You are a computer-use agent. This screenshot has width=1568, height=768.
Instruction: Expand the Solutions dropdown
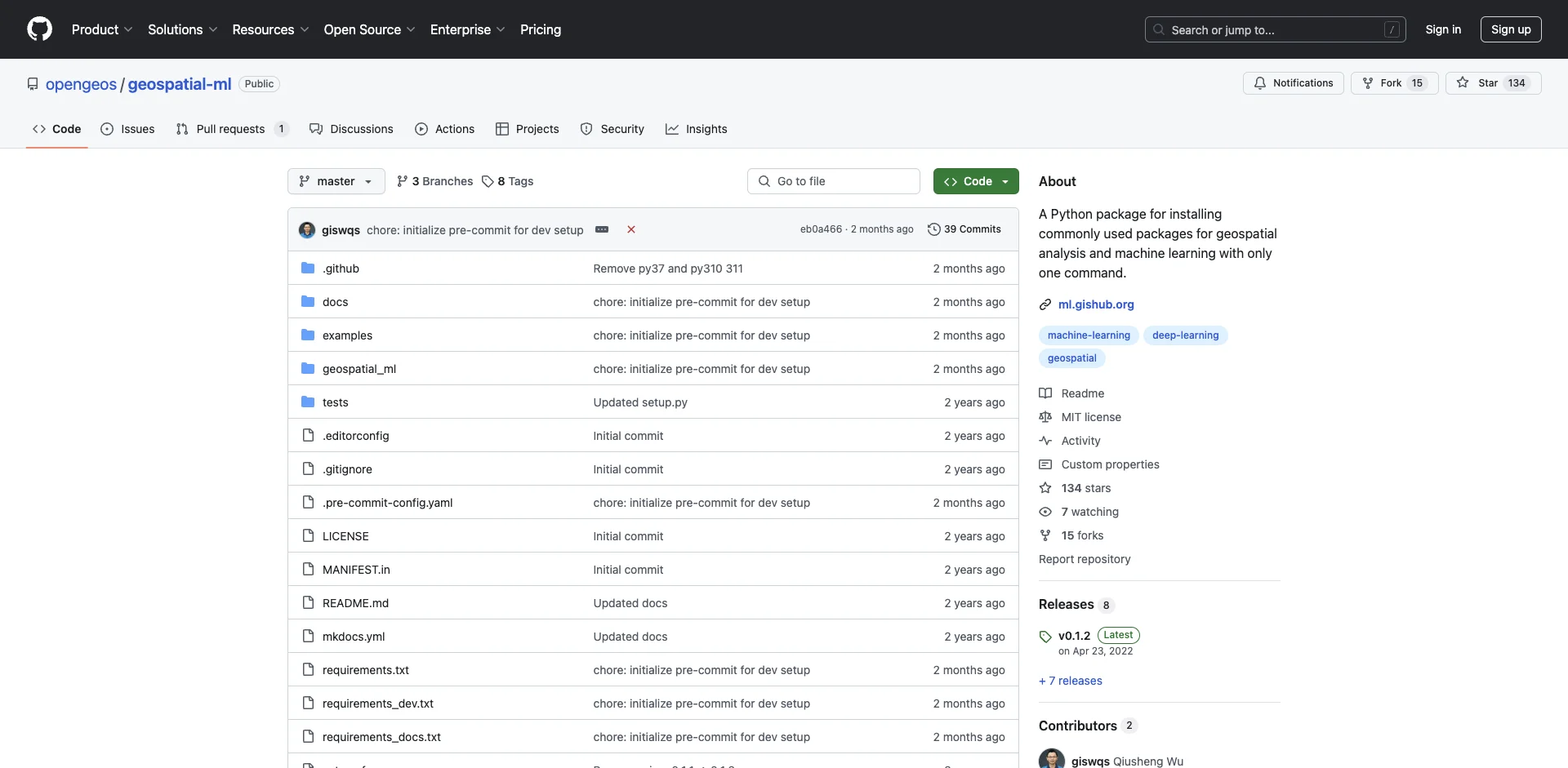[182, 29]
